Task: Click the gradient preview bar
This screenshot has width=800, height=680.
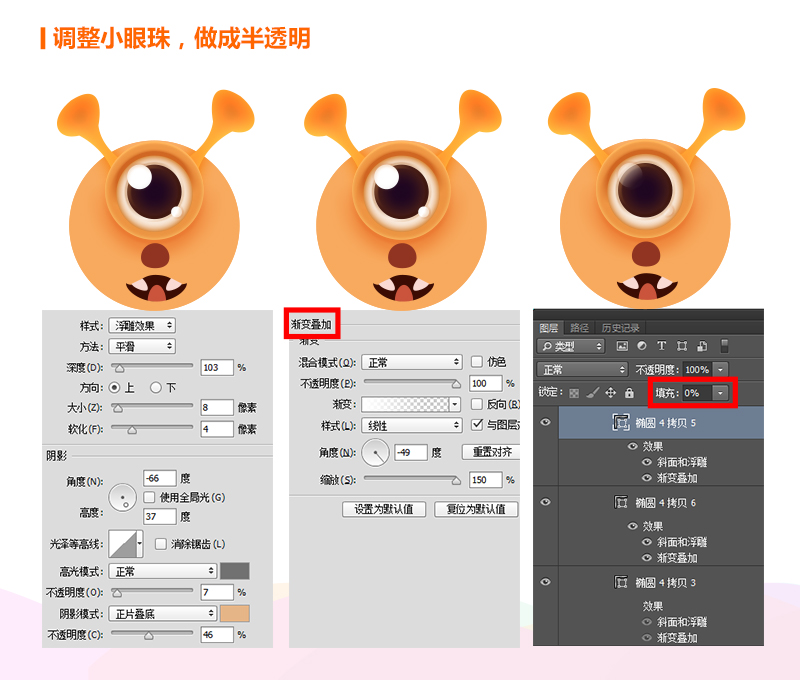Action: tap(406, 405)
